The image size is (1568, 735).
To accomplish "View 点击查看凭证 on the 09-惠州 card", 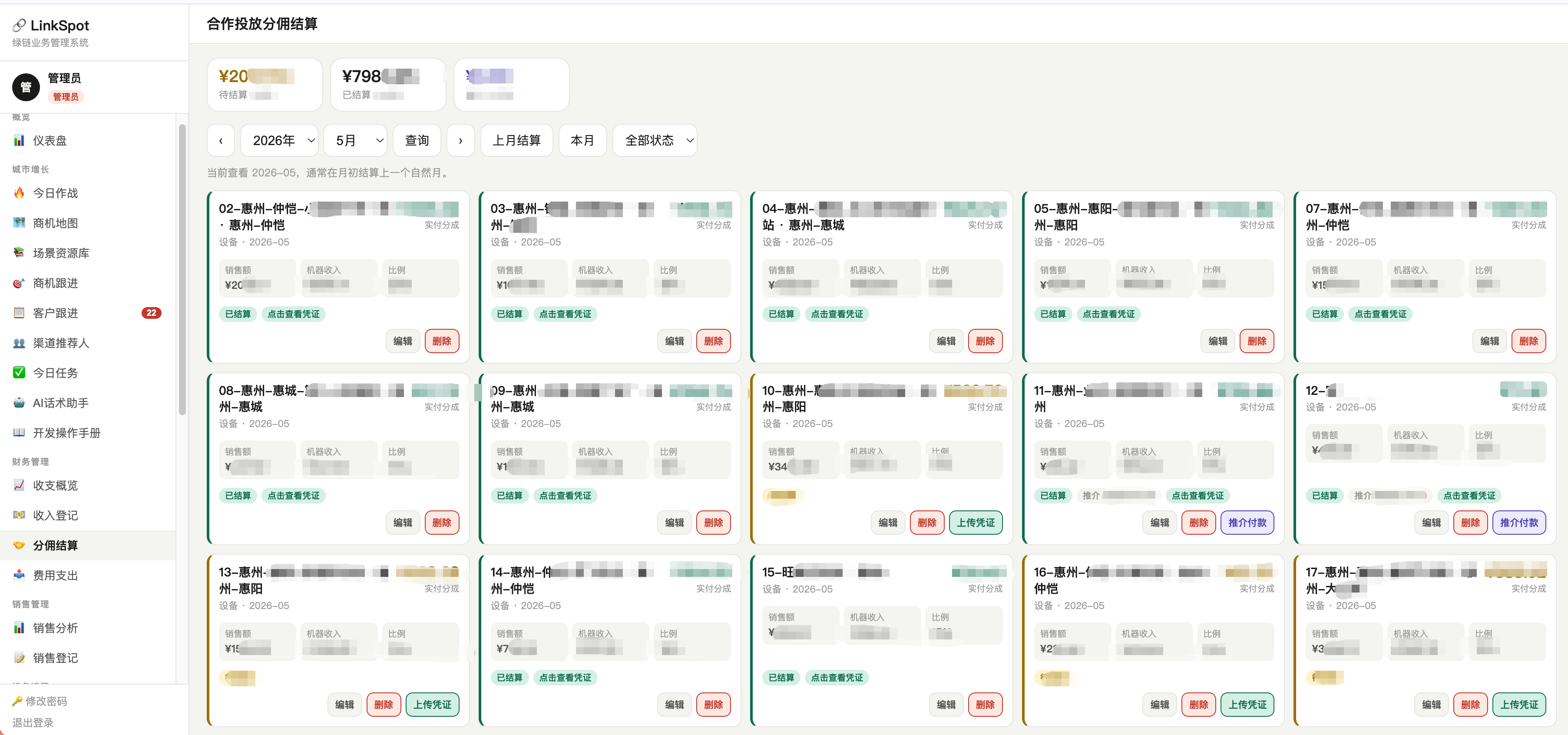I will pos(566,496).
